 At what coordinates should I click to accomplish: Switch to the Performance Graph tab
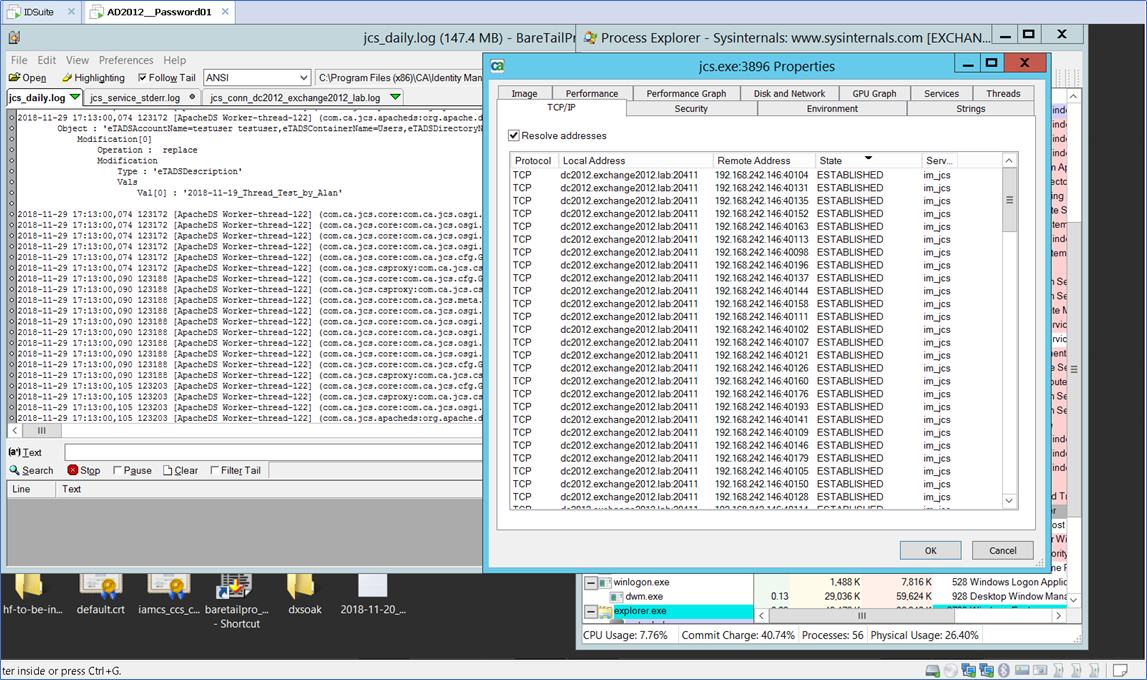(686, 94)
